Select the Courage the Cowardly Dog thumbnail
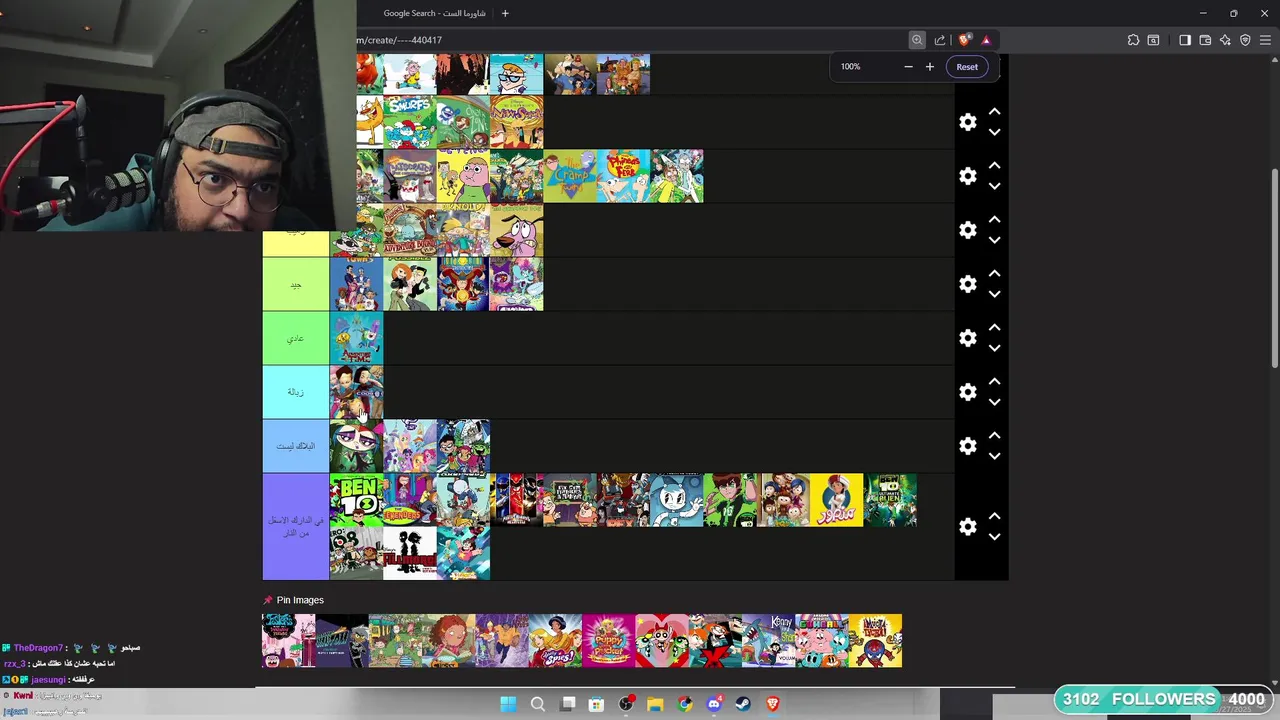The image size is (1280, 720). [x=517, y=230]
